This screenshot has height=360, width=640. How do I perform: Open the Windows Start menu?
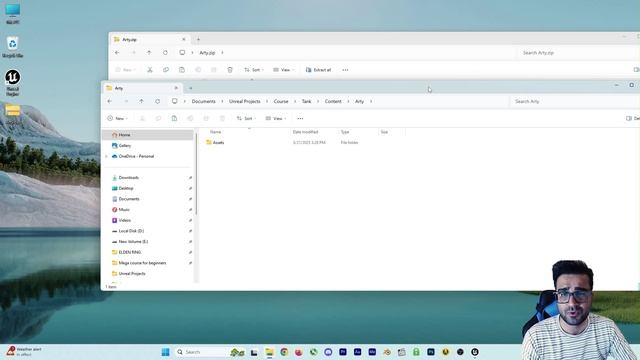point(165,352)
